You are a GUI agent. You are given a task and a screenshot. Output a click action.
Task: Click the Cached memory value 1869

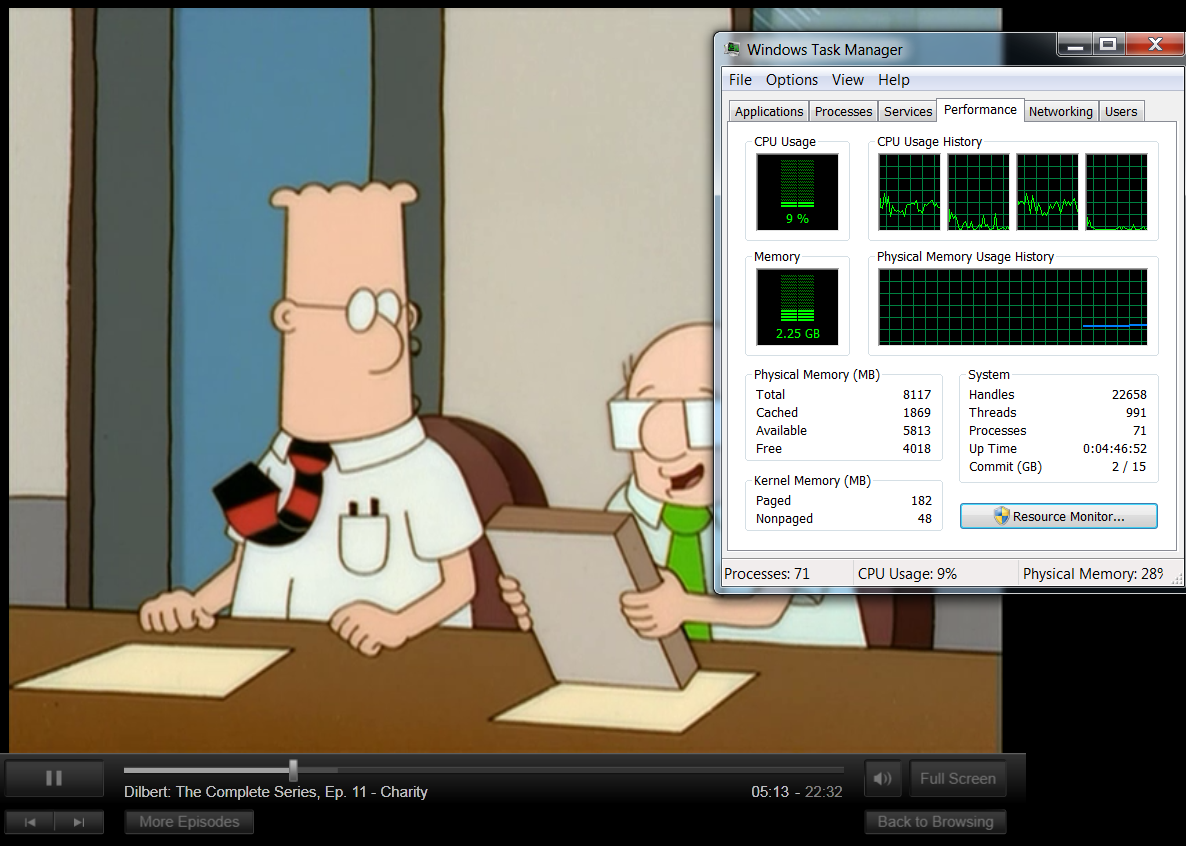[917, 412]
